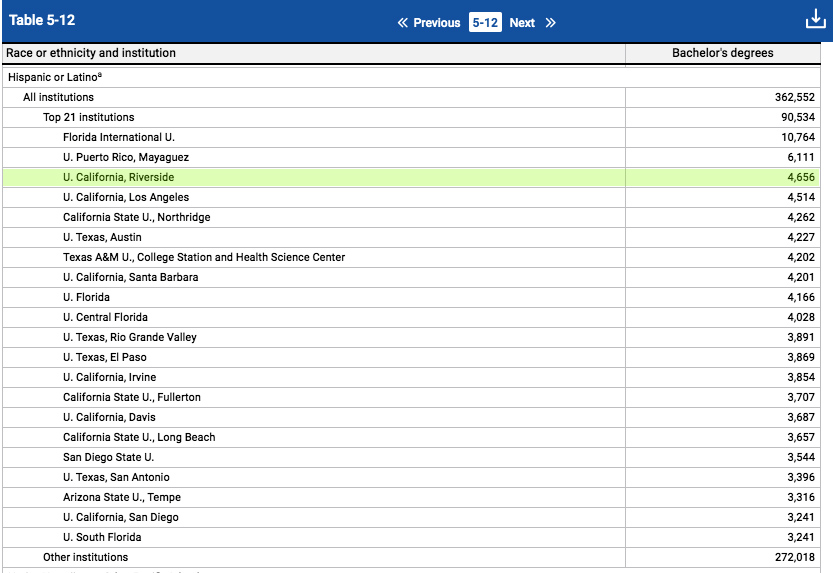Select the highlighted U. California, Riverside row

click(x=411, y=177)
